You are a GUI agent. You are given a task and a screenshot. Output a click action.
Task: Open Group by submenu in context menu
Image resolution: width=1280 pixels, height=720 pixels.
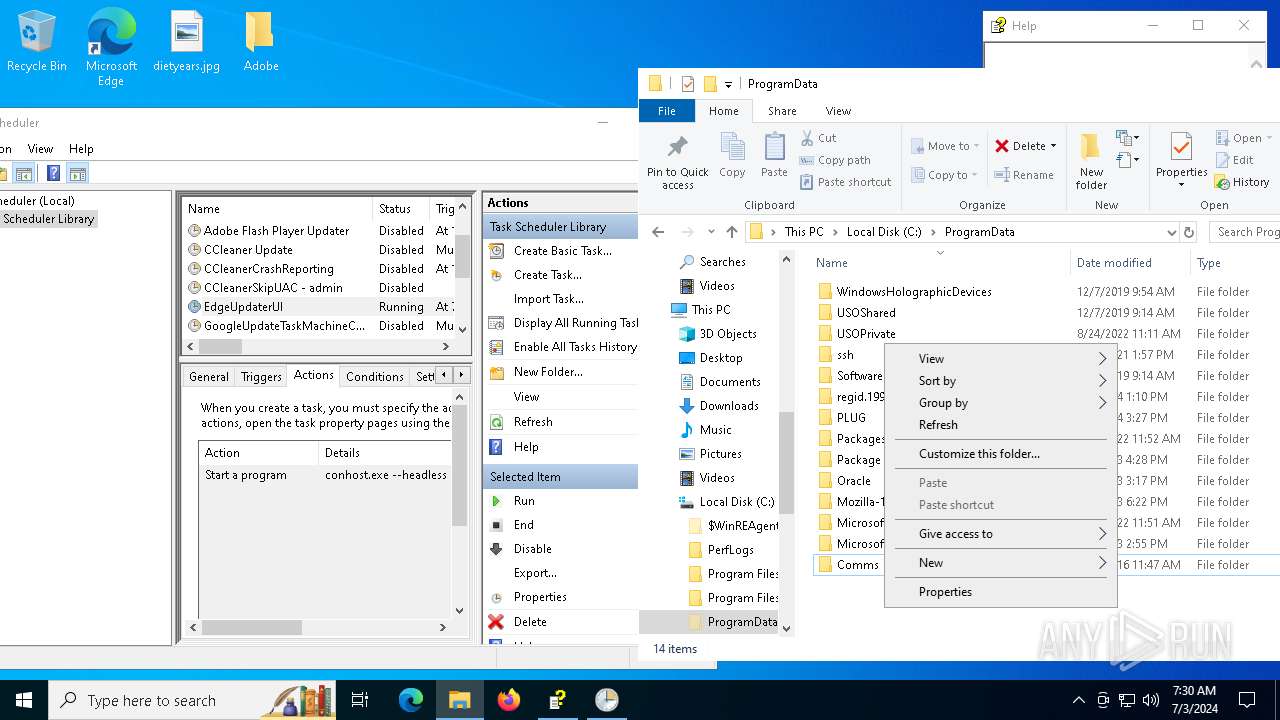pyautogui.click(x=1001, y=403)
